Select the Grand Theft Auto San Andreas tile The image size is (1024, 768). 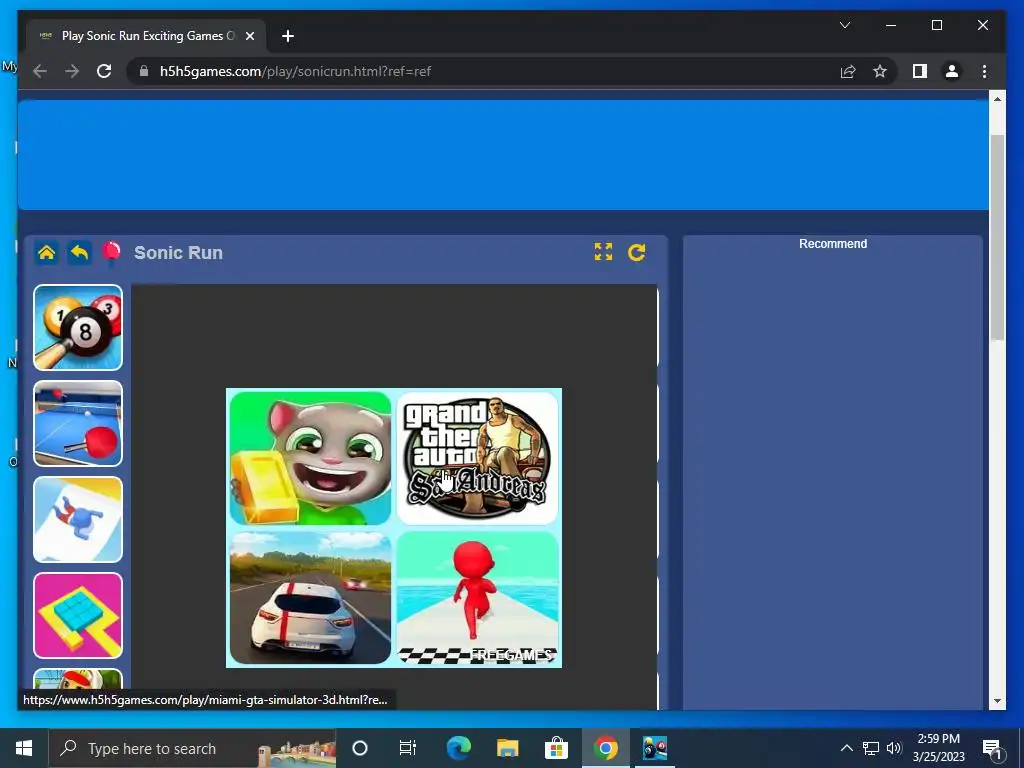coord(477,458)
